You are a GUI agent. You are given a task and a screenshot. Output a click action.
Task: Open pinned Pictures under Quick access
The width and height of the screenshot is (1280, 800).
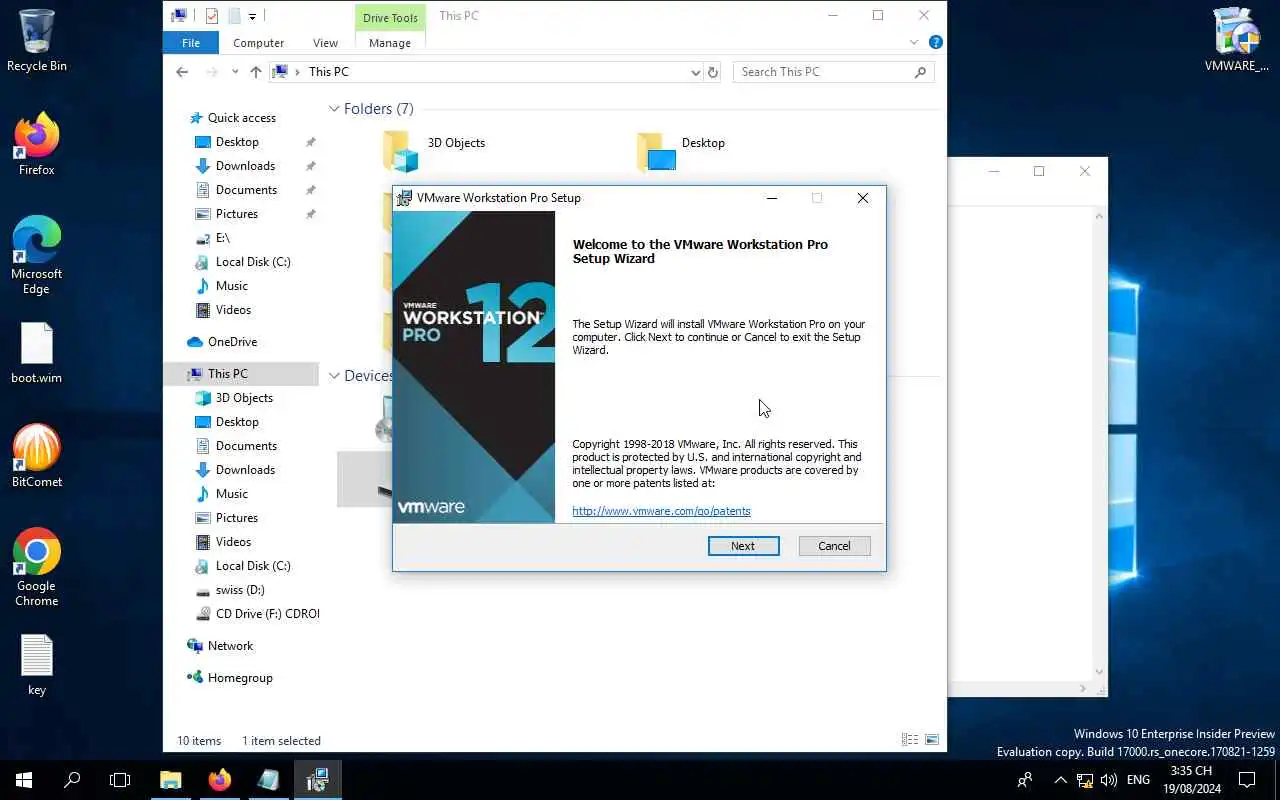[237, 214]
